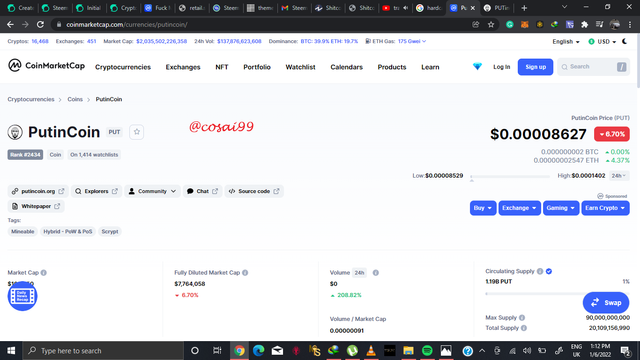This screenshot has height=360, width=640.
Task: Bookmark this page with the star icon
Action: (x=491, y=24)
